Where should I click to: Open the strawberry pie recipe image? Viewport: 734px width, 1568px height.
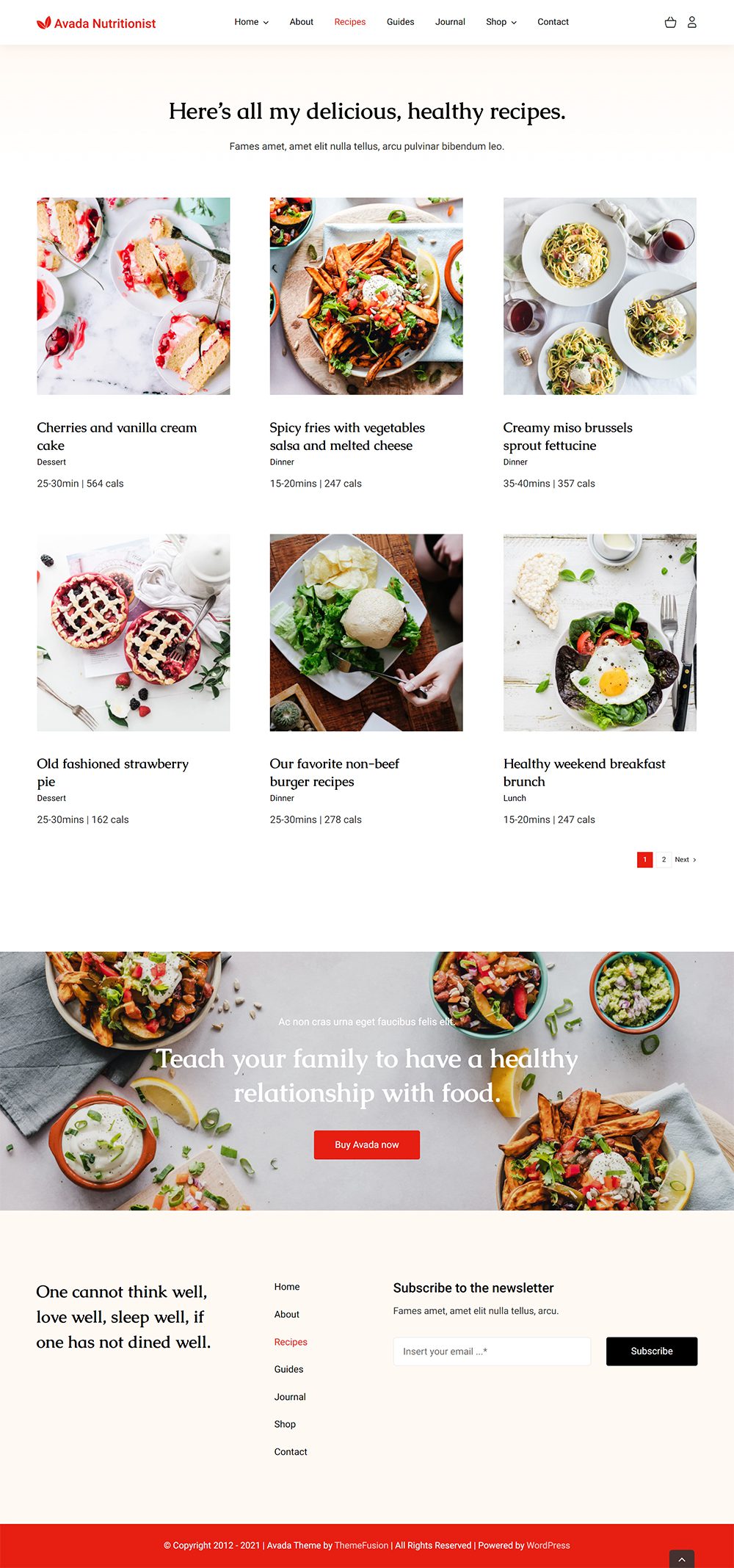click(134, 632)
